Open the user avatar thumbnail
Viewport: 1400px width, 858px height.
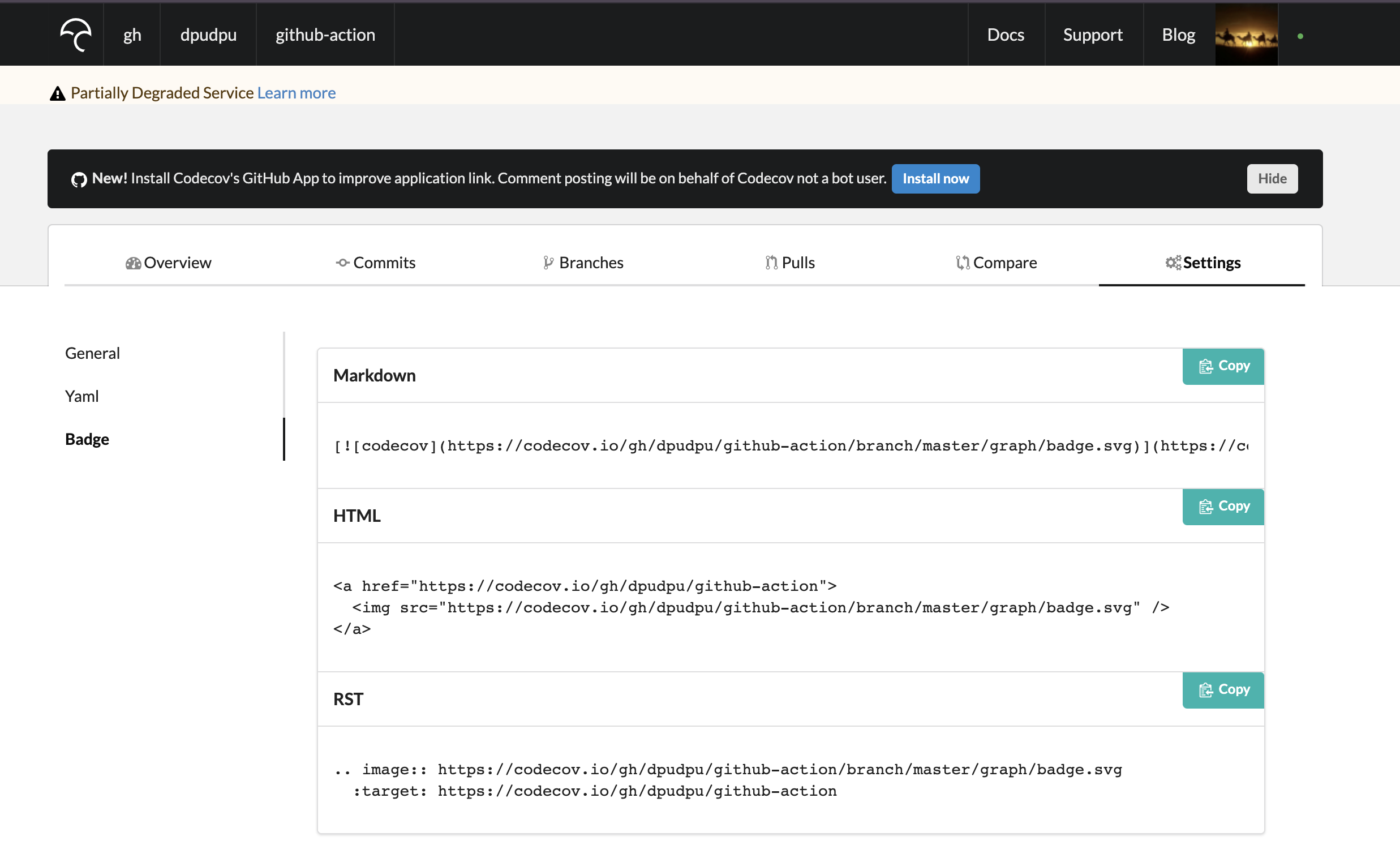(x=1246, y=35)
